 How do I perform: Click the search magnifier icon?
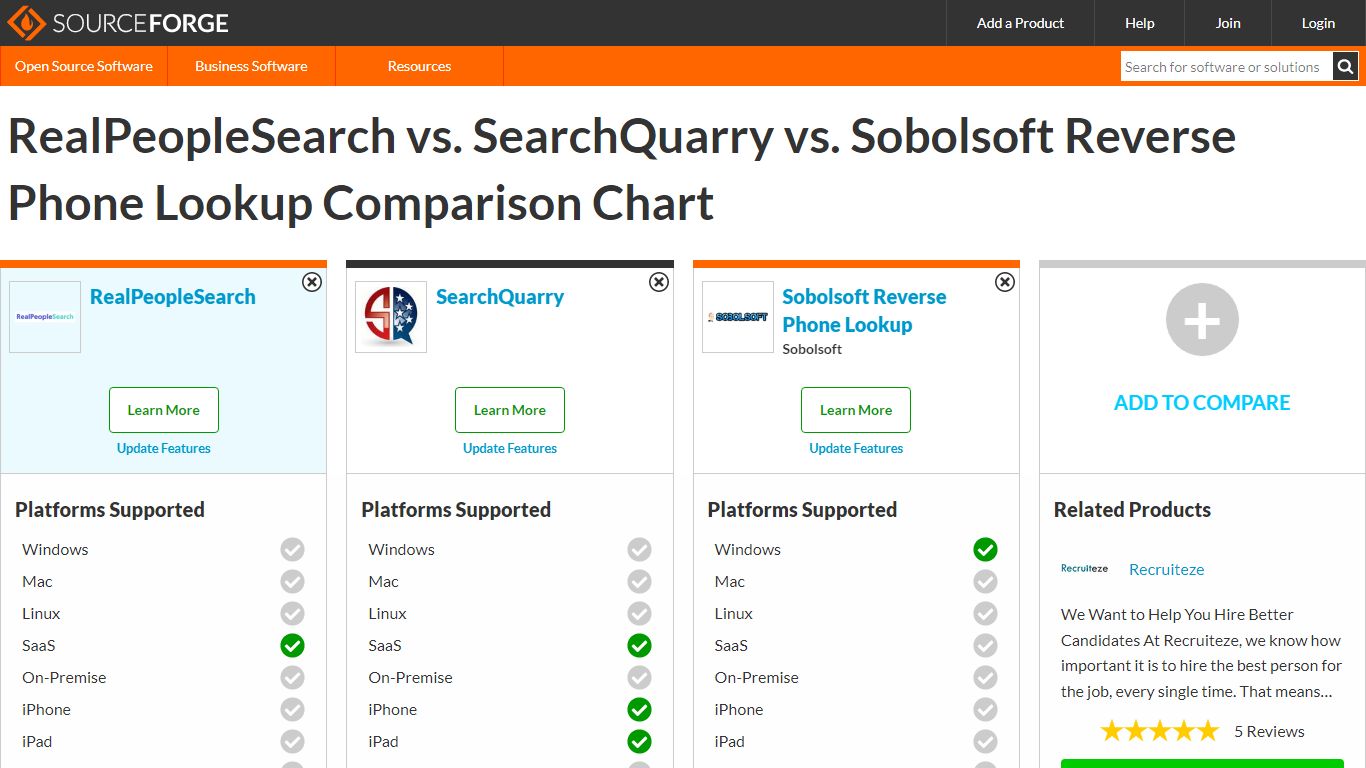click(1346, 67)
